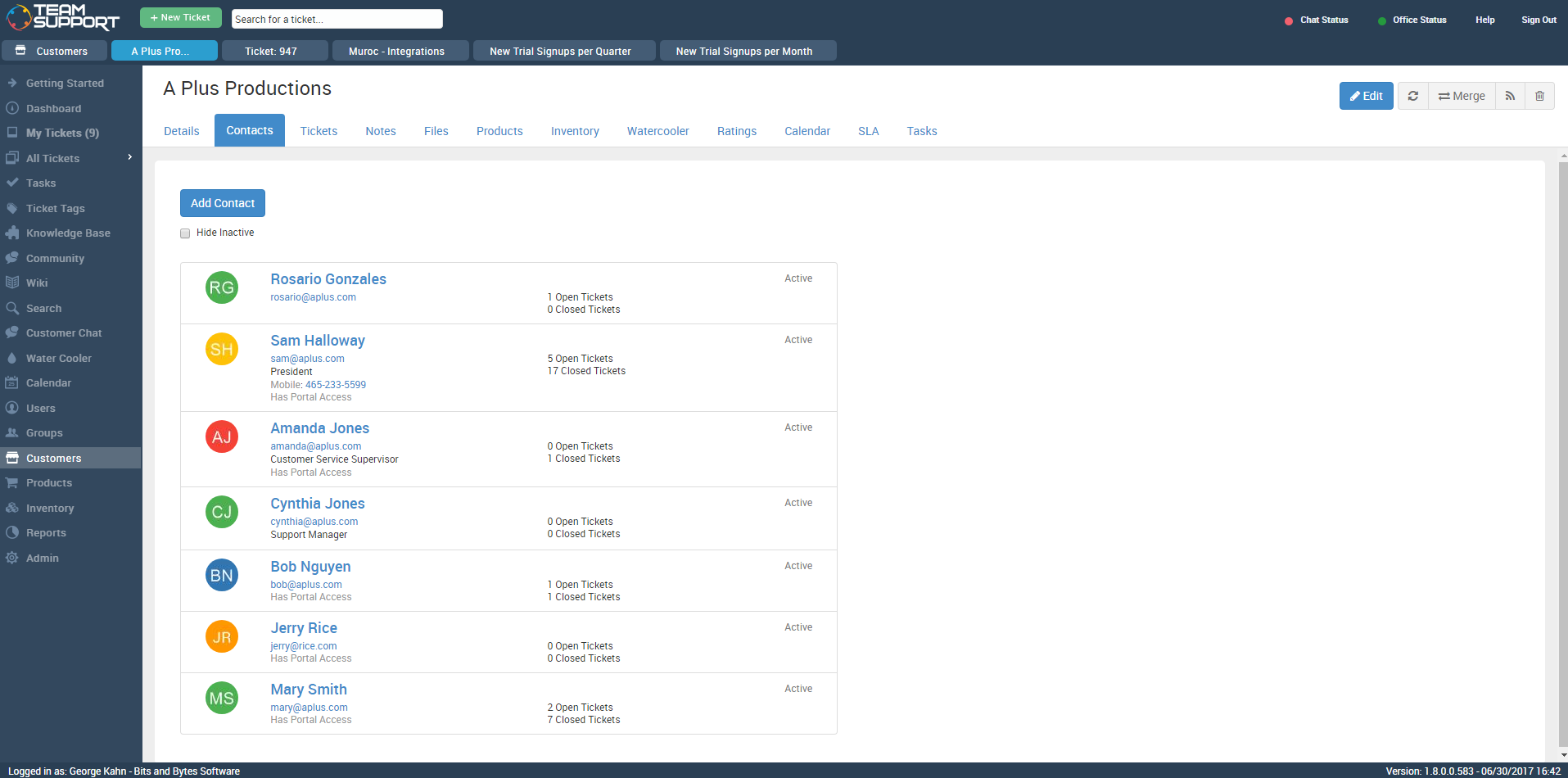Screen dimensions: 1568x778
Task: Expand the All Tickets submenu
Action: 129,158
